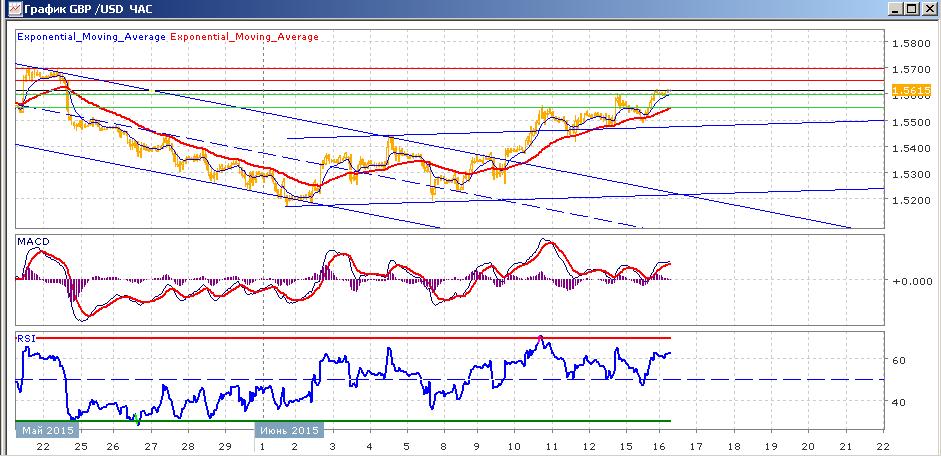Viewport: 941px width, 457px height.
Task: Select the blue Exponential_Moving_Average legend label
Action: [92, 37]
